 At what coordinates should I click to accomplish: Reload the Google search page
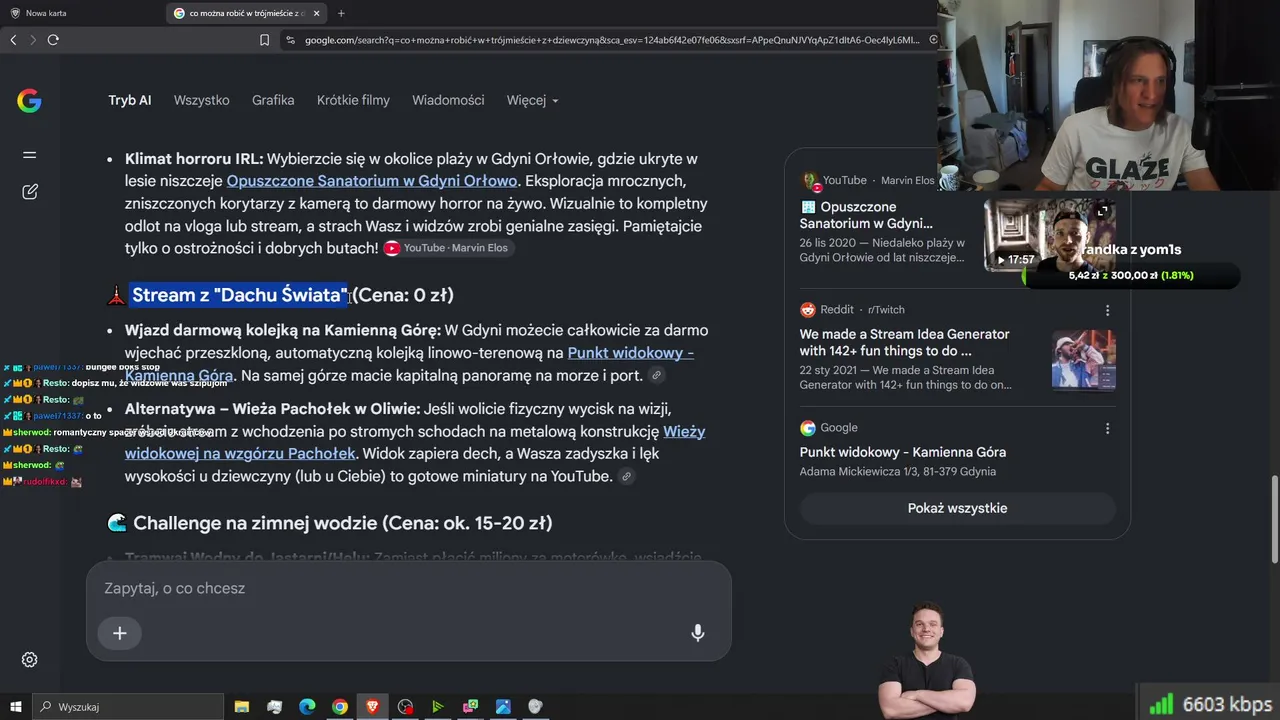[x=53, y=40]
